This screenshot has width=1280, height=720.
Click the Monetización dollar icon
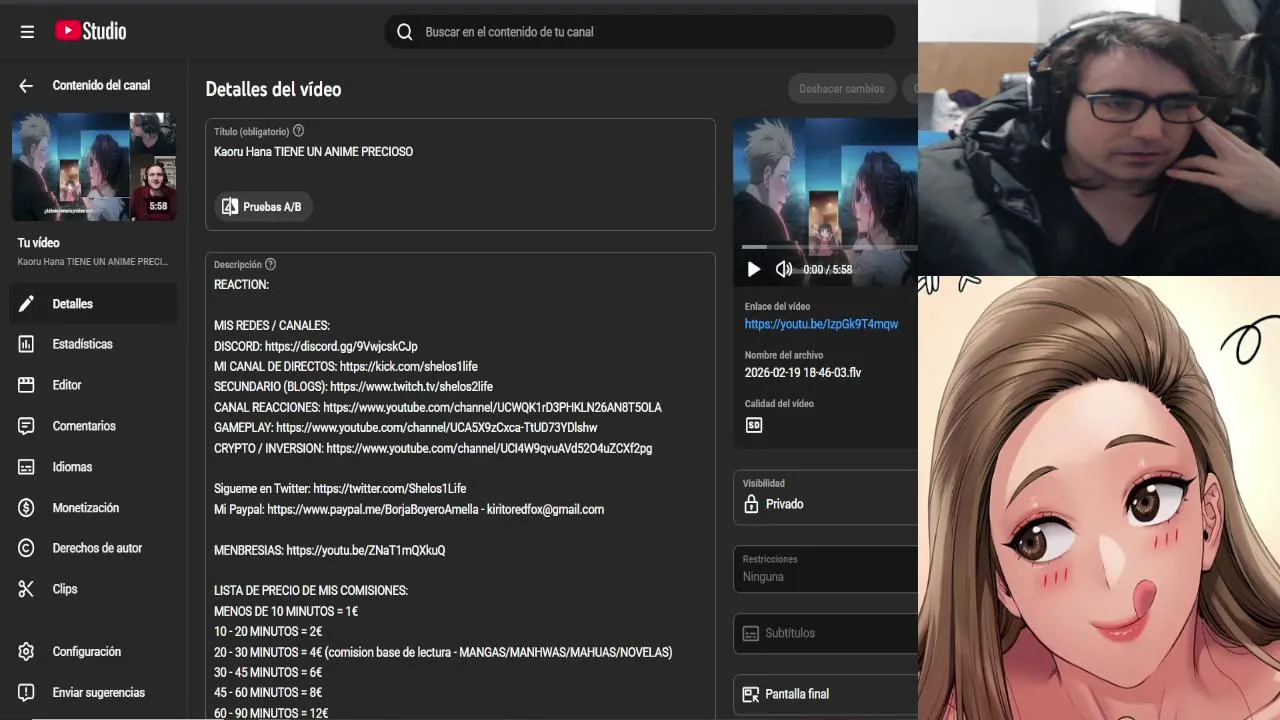27,508
